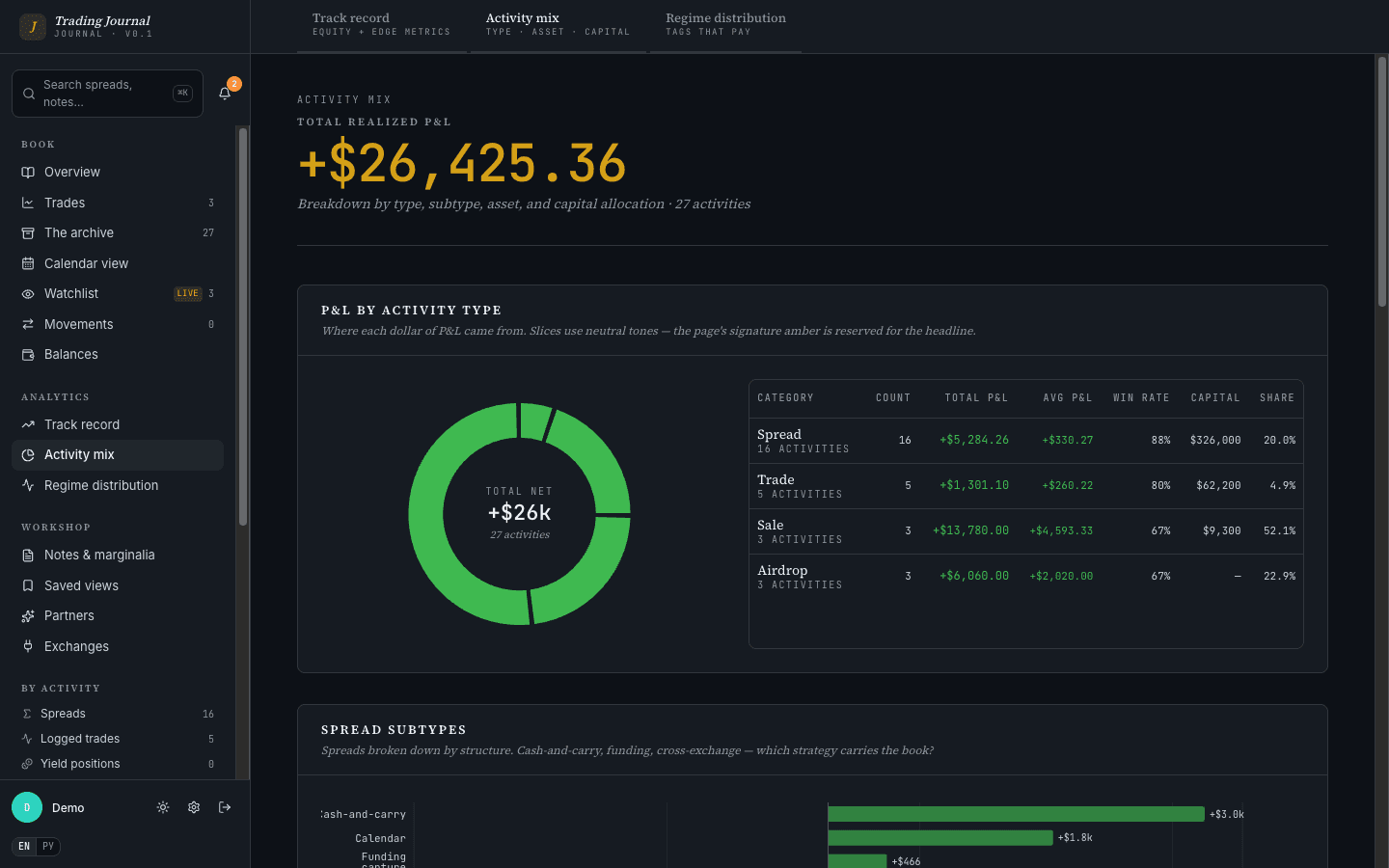Screen dimensions: 1389x868
Task: Select the Activity mix top tab
Action: [558, 25]
